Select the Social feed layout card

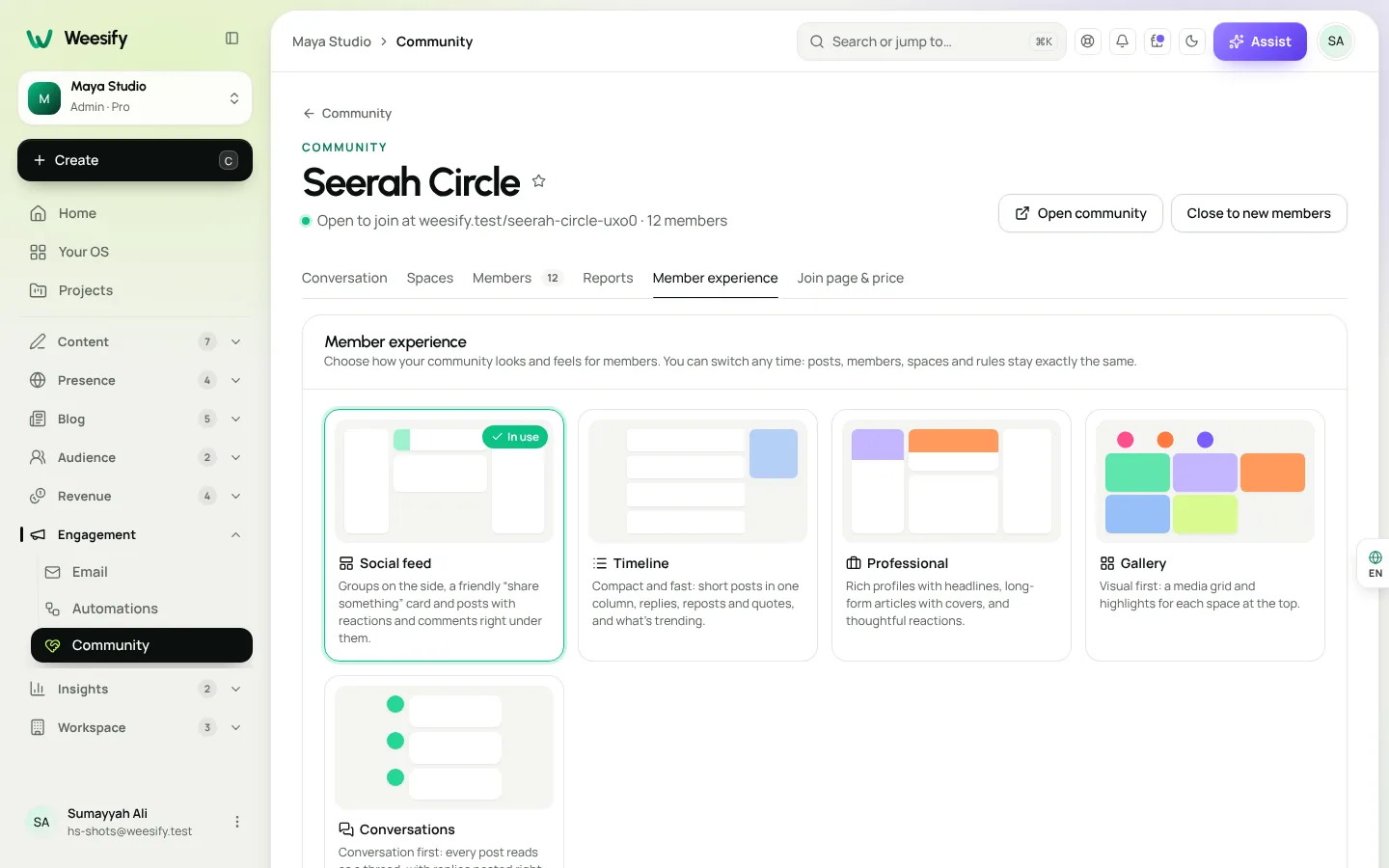[x=444, y=535]
